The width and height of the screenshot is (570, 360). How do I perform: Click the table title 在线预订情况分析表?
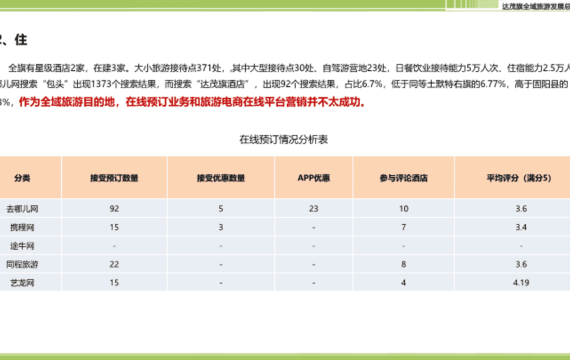(284, 139)
